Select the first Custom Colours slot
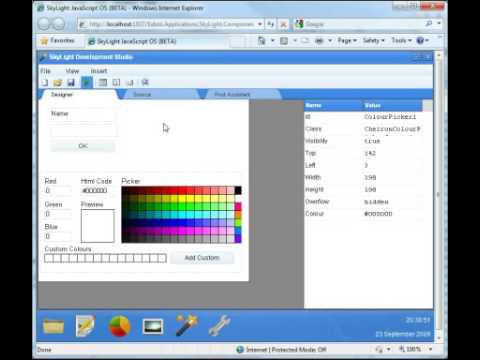Viewport: 480px width, 360px height. tap(49, 258)
